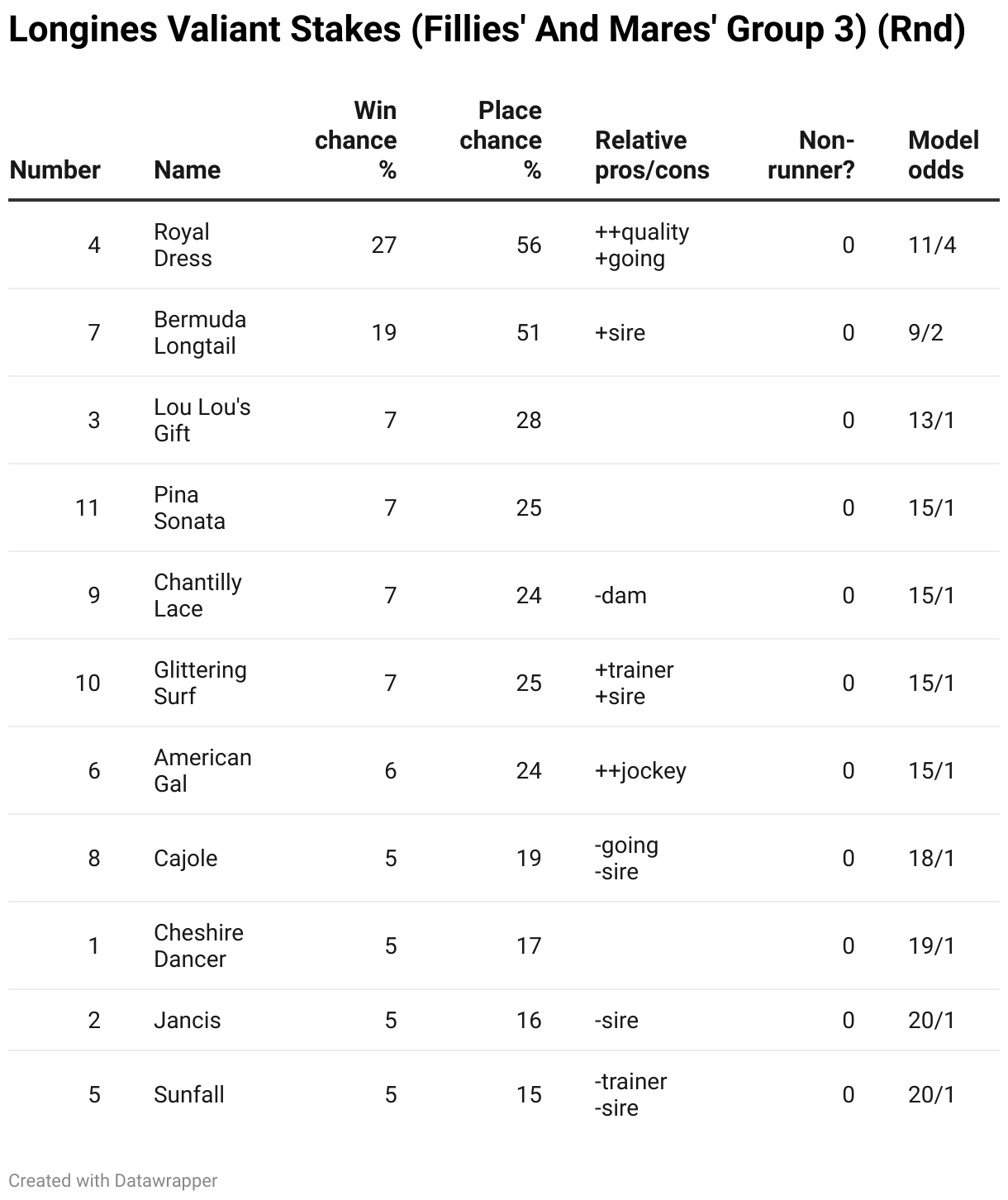Click the Pina Sonata row name

pyautogui.click(x=189, y=508)
